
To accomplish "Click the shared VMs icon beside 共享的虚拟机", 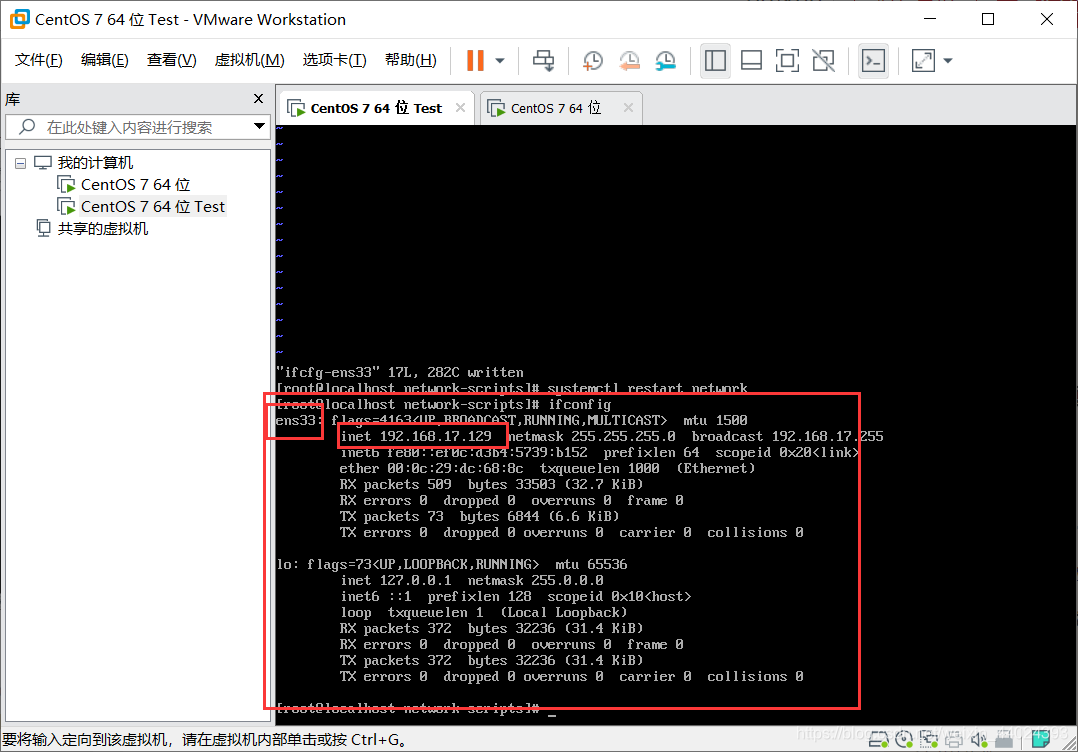I will [x=43, y=228].
